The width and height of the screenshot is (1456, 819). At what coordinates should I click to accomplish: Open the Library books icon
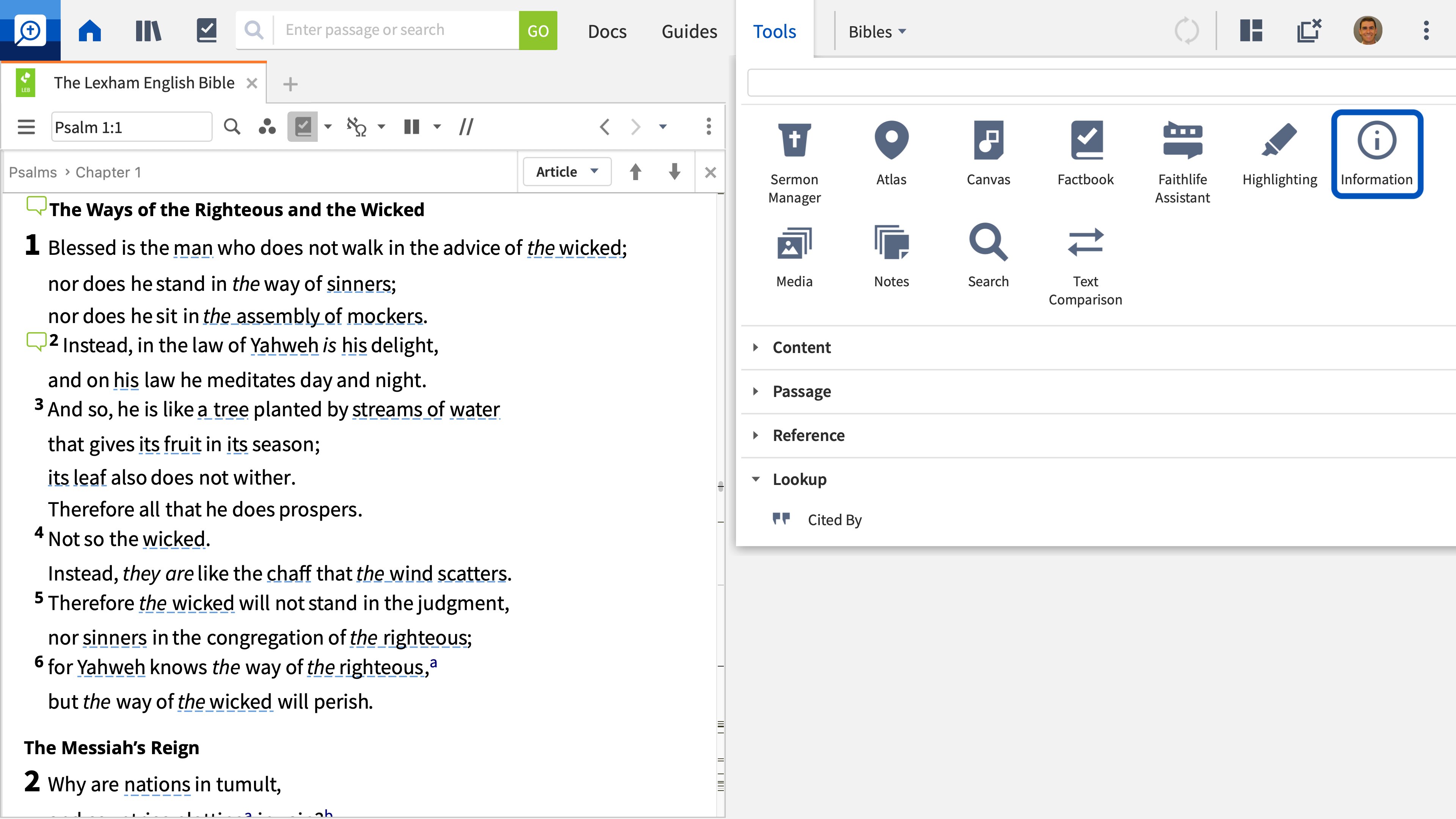148,30
